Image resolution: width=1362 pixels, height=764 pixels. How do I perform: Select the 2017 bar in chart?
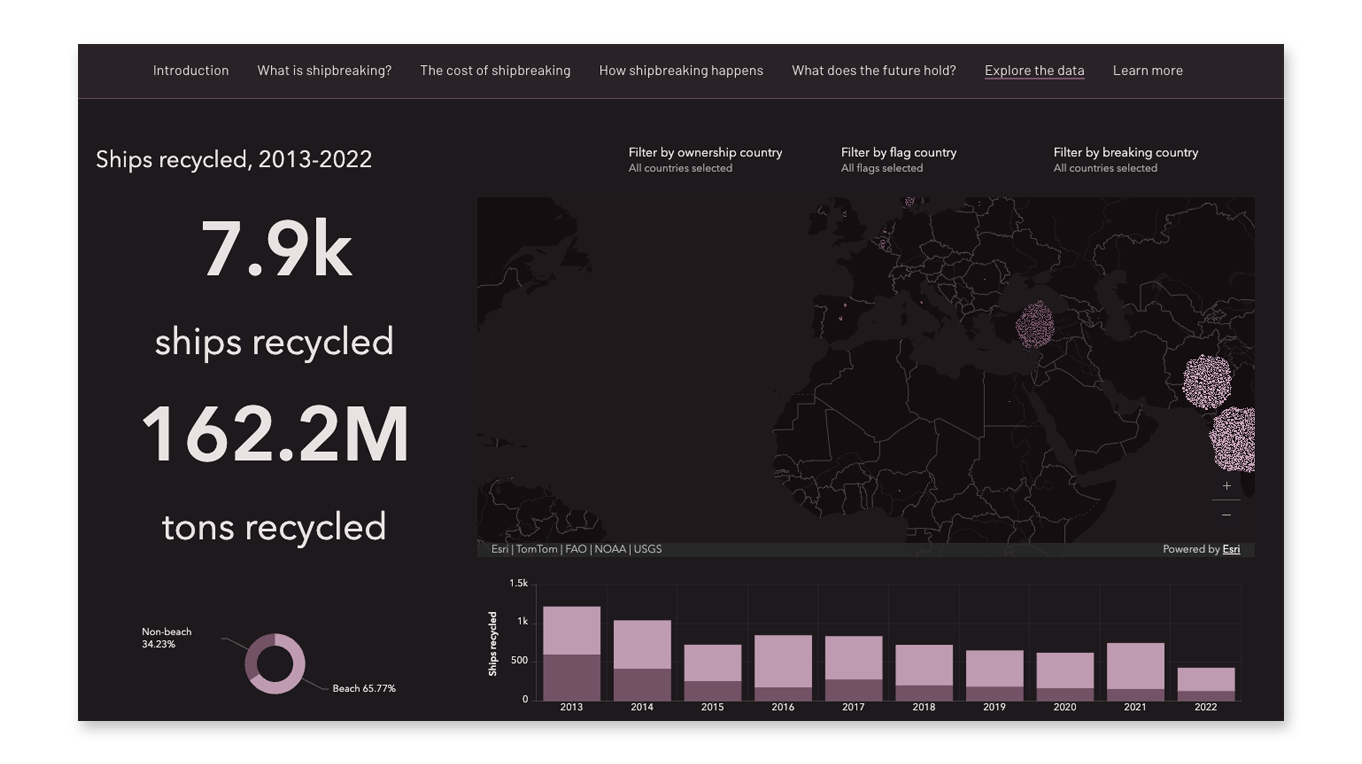coord(853,668)
